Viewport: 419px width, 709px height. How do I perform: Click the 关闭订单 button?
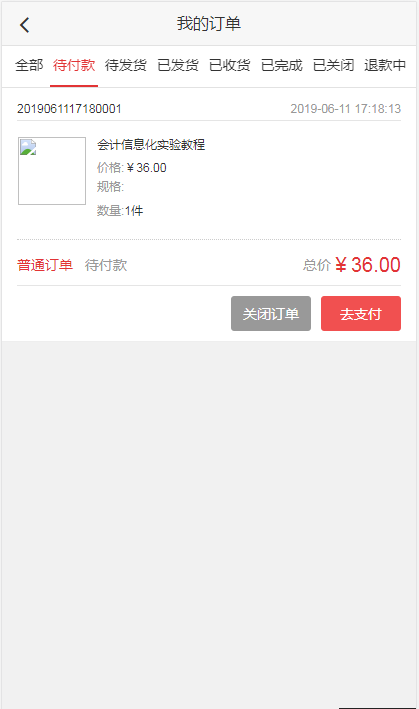271,313
